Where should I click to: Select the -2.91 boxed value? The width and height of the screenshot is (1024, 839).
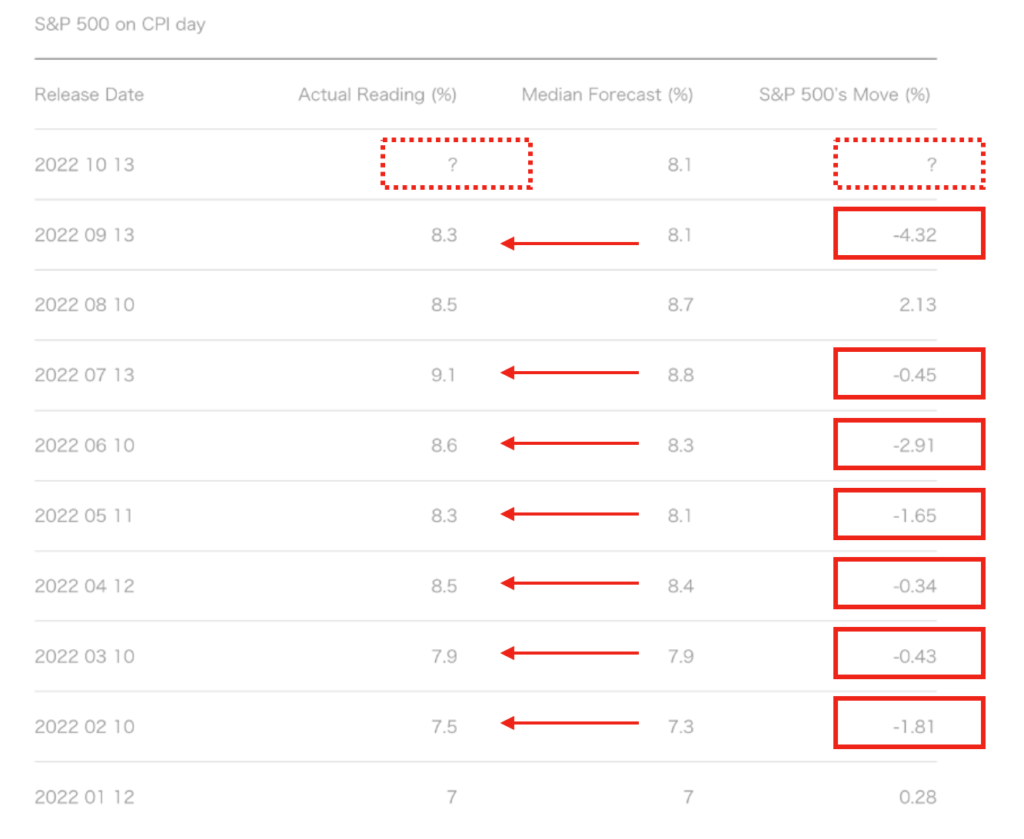(x=909, y=445)
